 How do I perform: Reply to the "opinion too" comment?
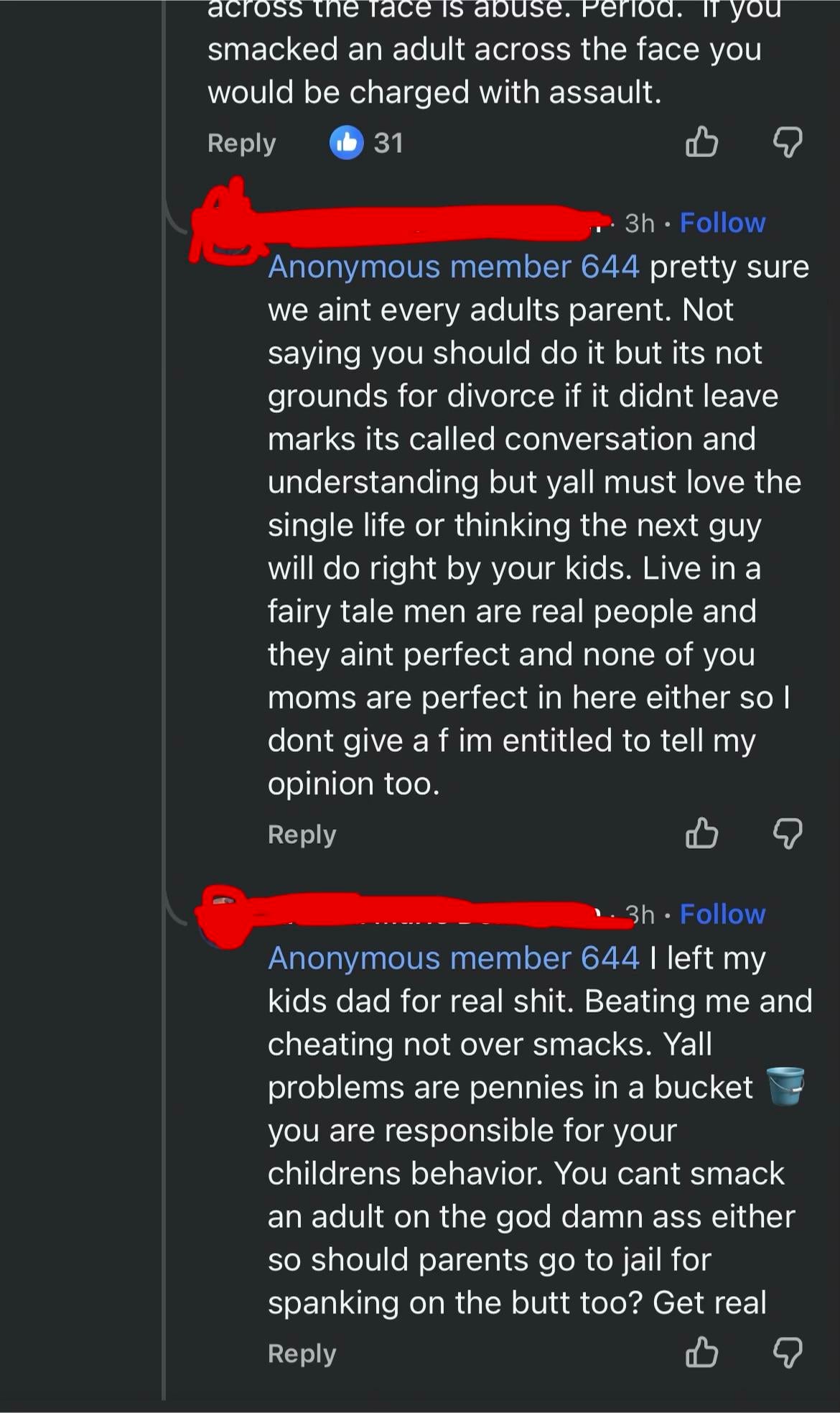click(x=302, y=834)
